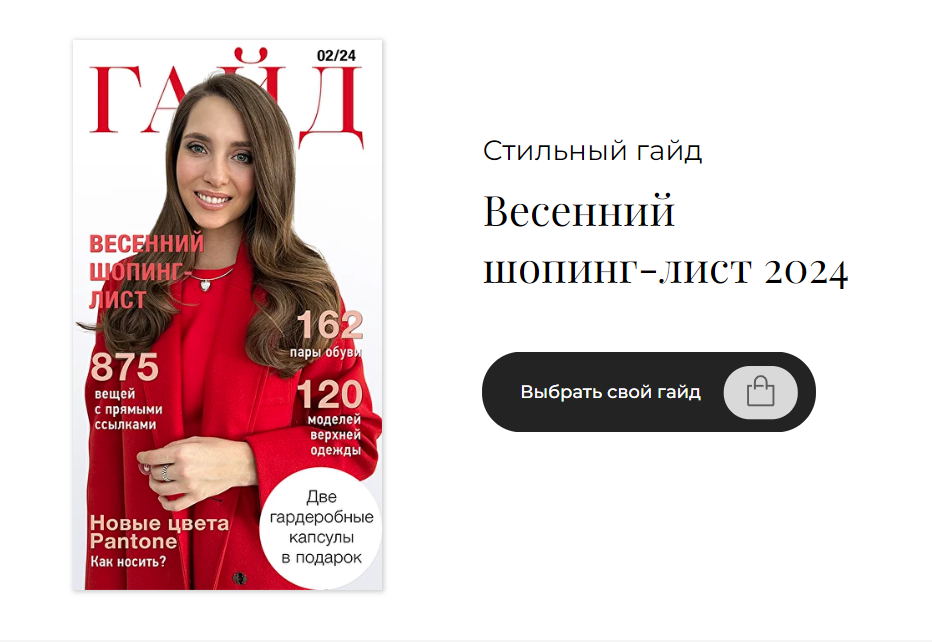Viewport: 932px width, 642px height.
Task: Click the white 'Две гардеробные капсулы' circle
Action: point(321,528)
